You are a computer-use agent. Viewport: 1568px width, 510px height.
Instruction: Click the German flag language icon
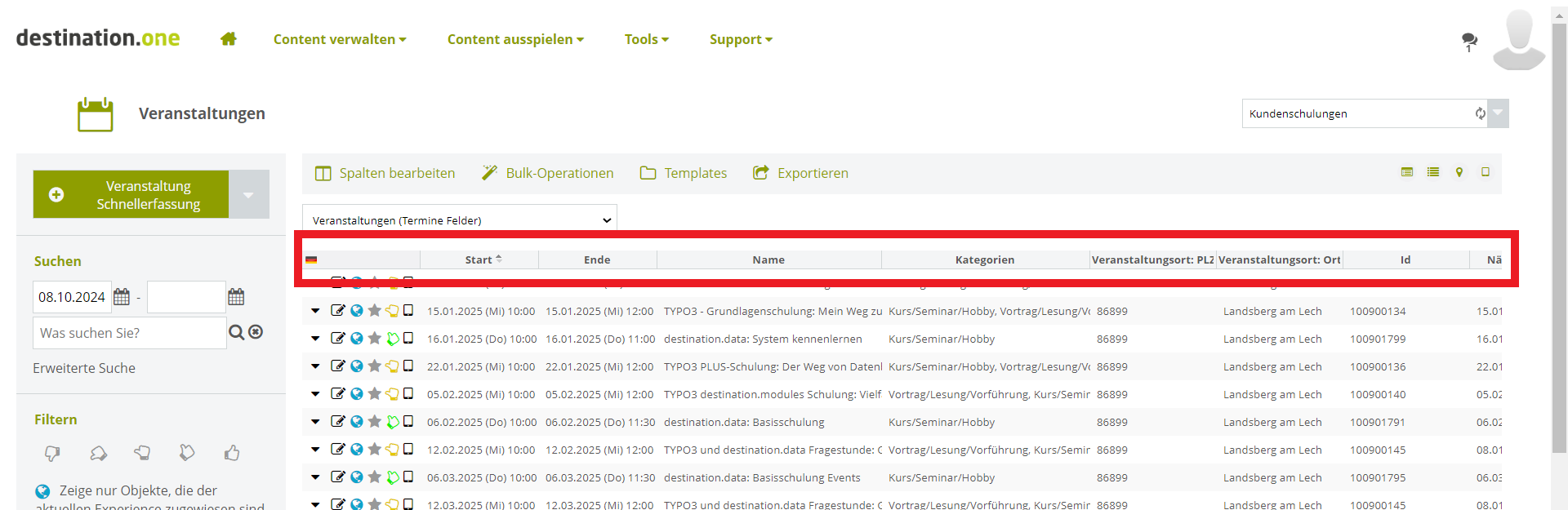click(x=311, y=260)
